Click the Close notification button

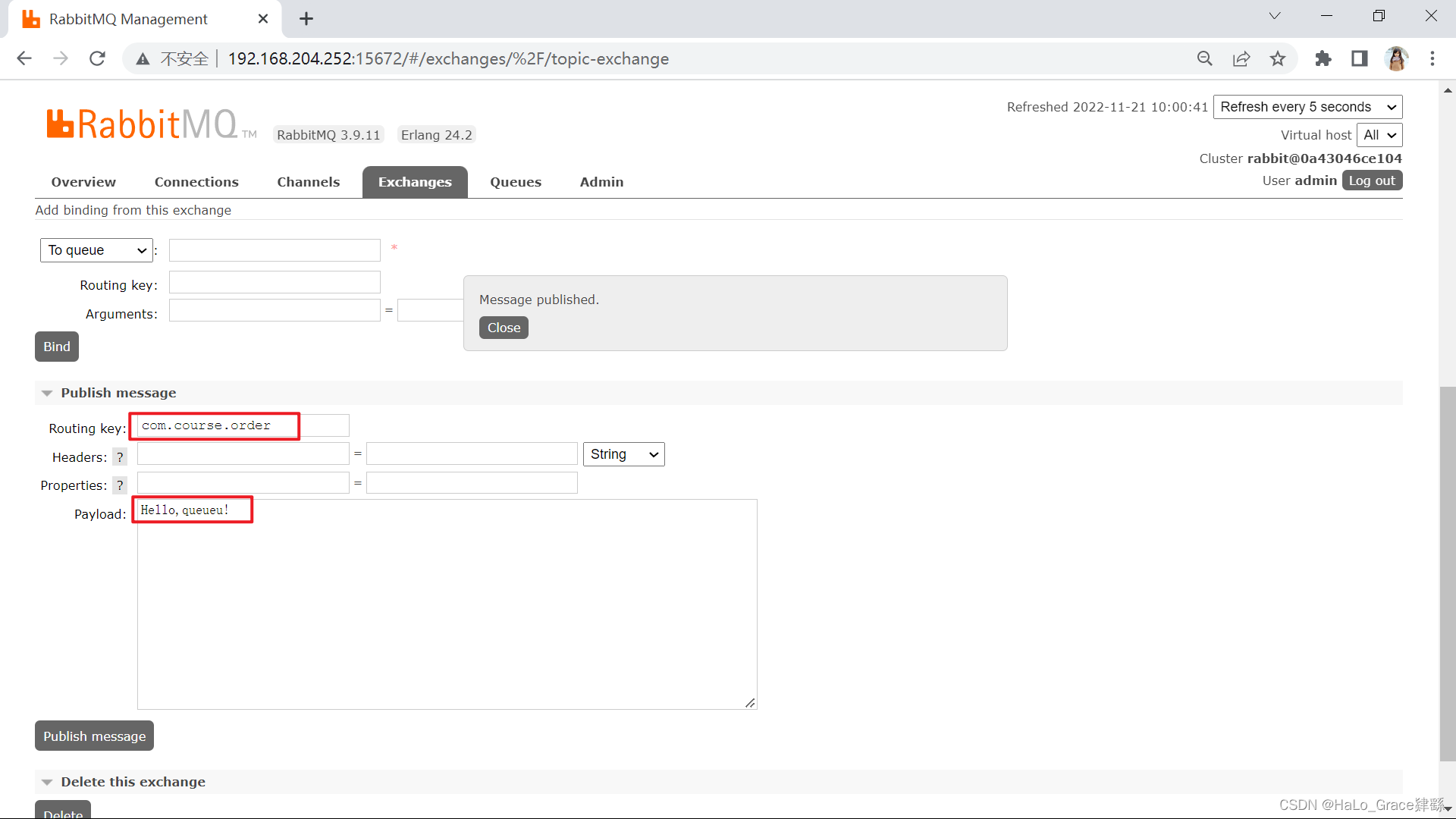click(x=503, y=327)
